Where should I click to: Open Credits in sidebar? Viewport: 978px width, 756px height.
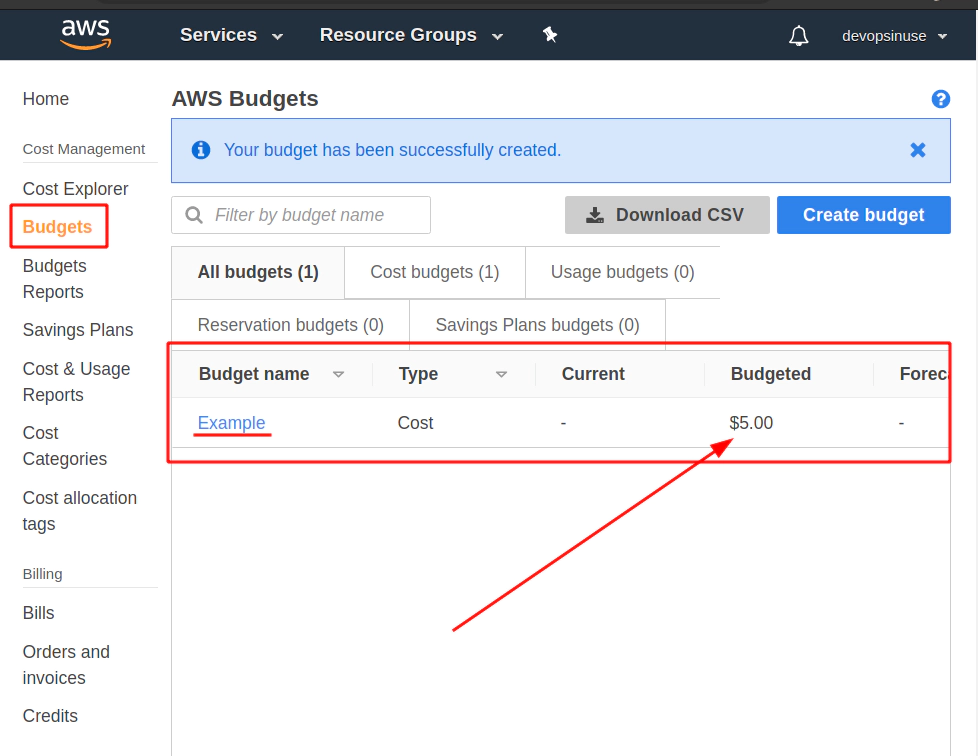point(51,715)
